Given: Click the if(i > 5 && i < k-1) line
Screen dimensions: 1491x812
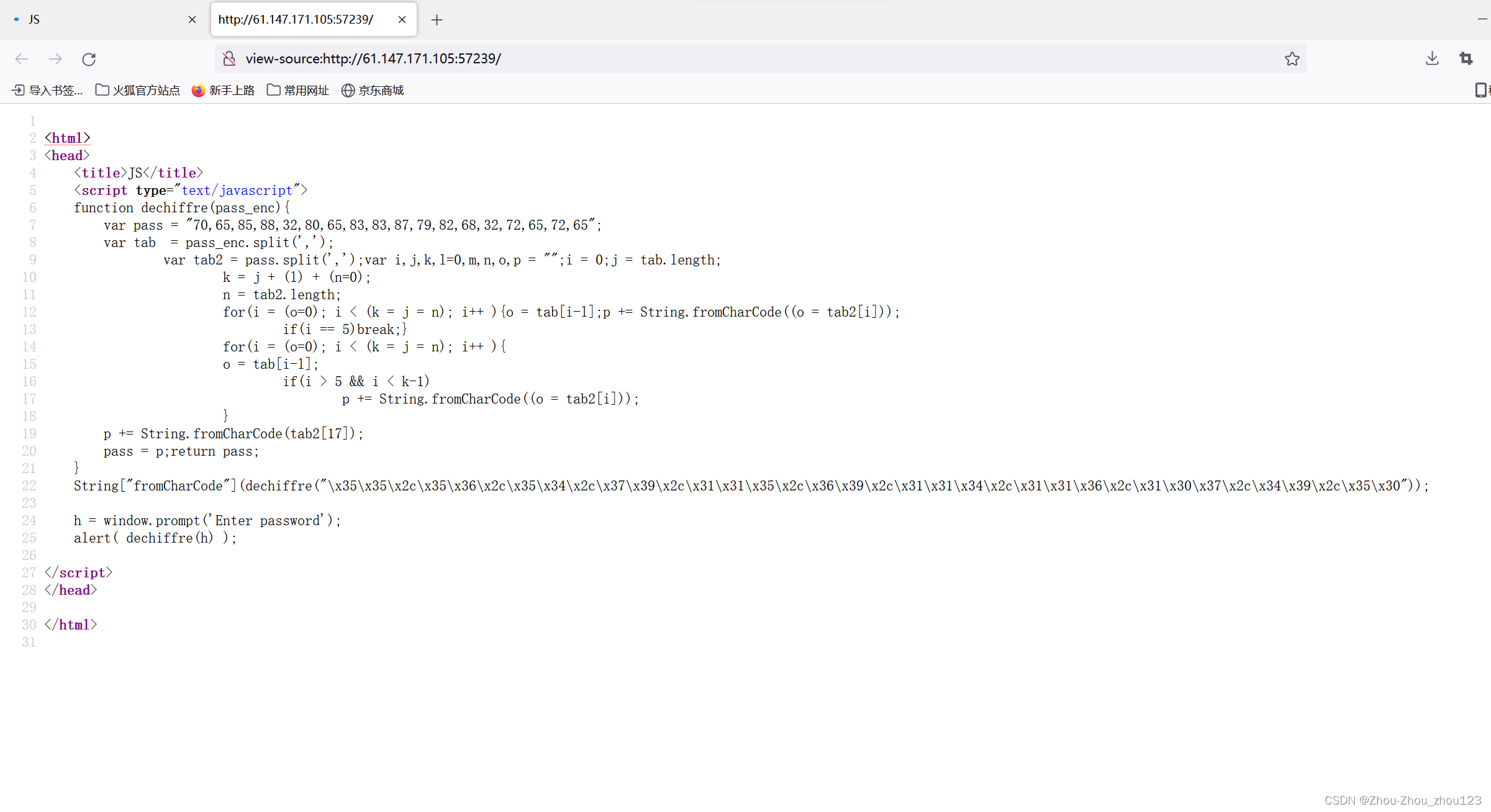Looking at the screenshot, I should (356, 381).
